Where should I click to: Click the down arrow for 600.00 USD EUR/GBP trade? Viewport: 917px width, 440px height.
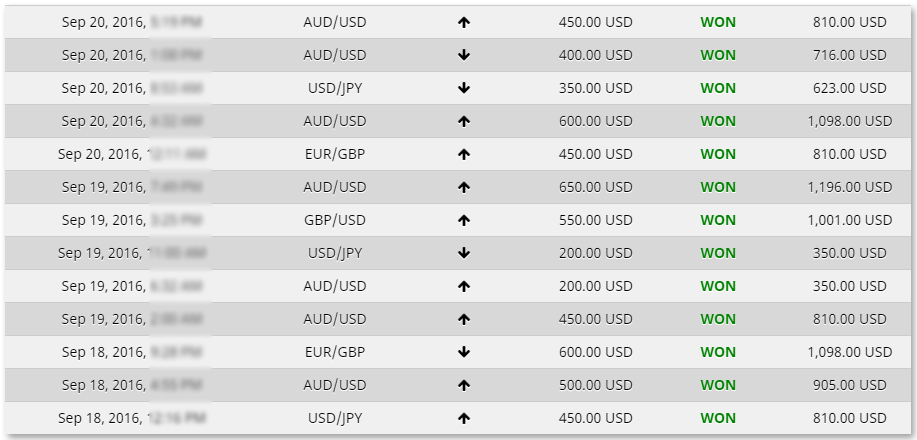pos(464,352)
